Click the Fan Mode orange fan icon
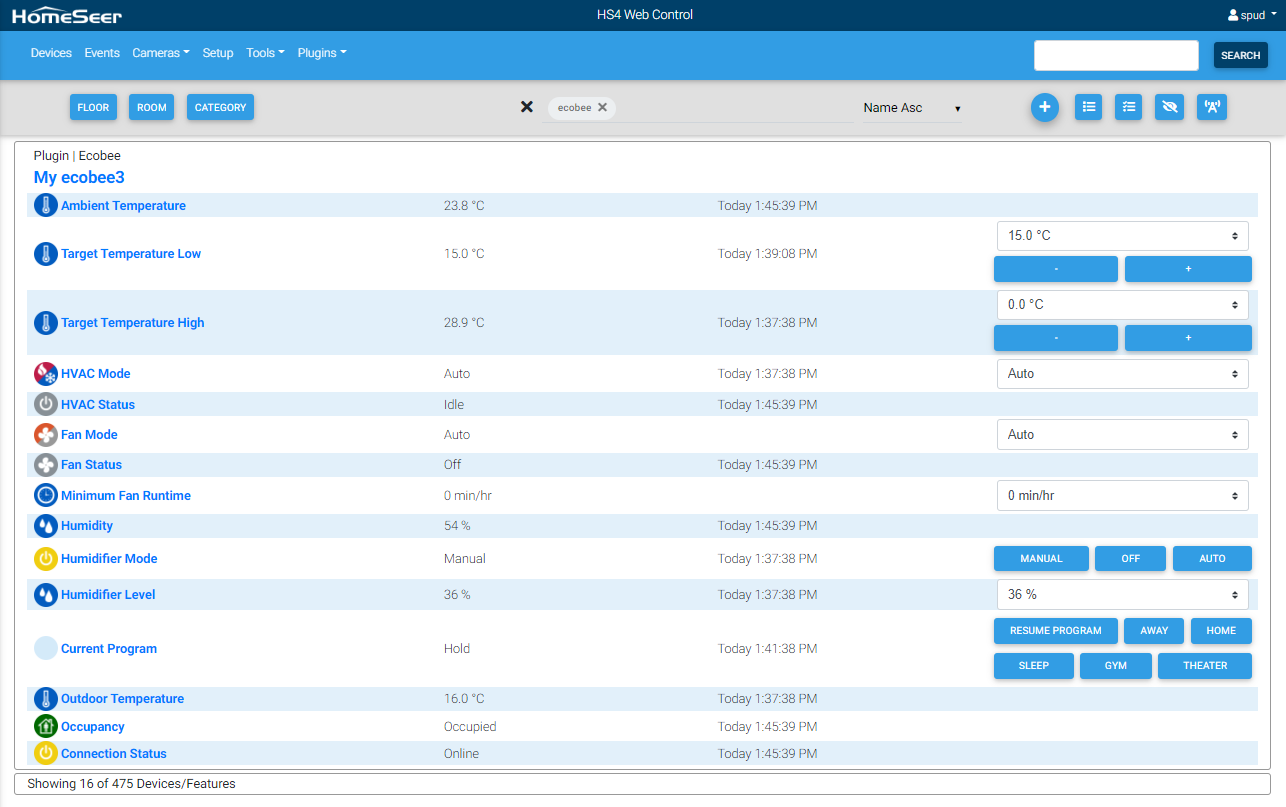 45,435
